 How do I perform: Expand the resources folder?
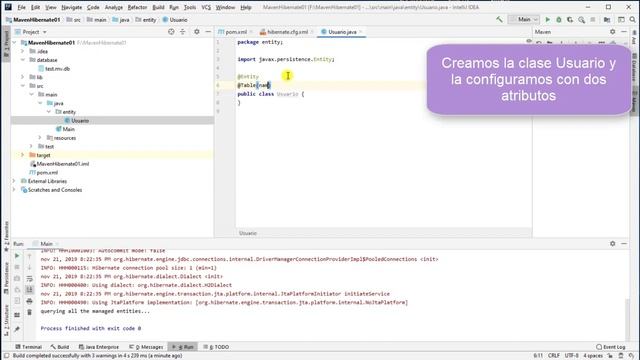coord(40,138)
